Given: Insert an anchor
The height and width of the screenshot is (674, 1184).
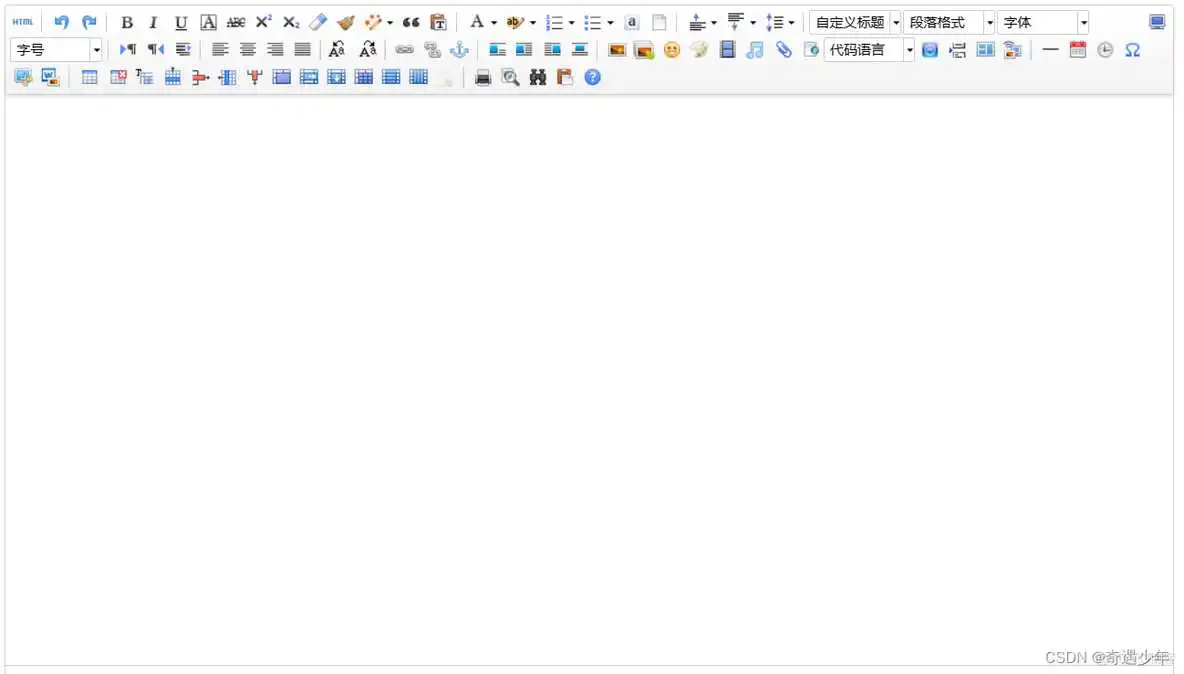Looking at the screenshot, I should pos(459,49).
